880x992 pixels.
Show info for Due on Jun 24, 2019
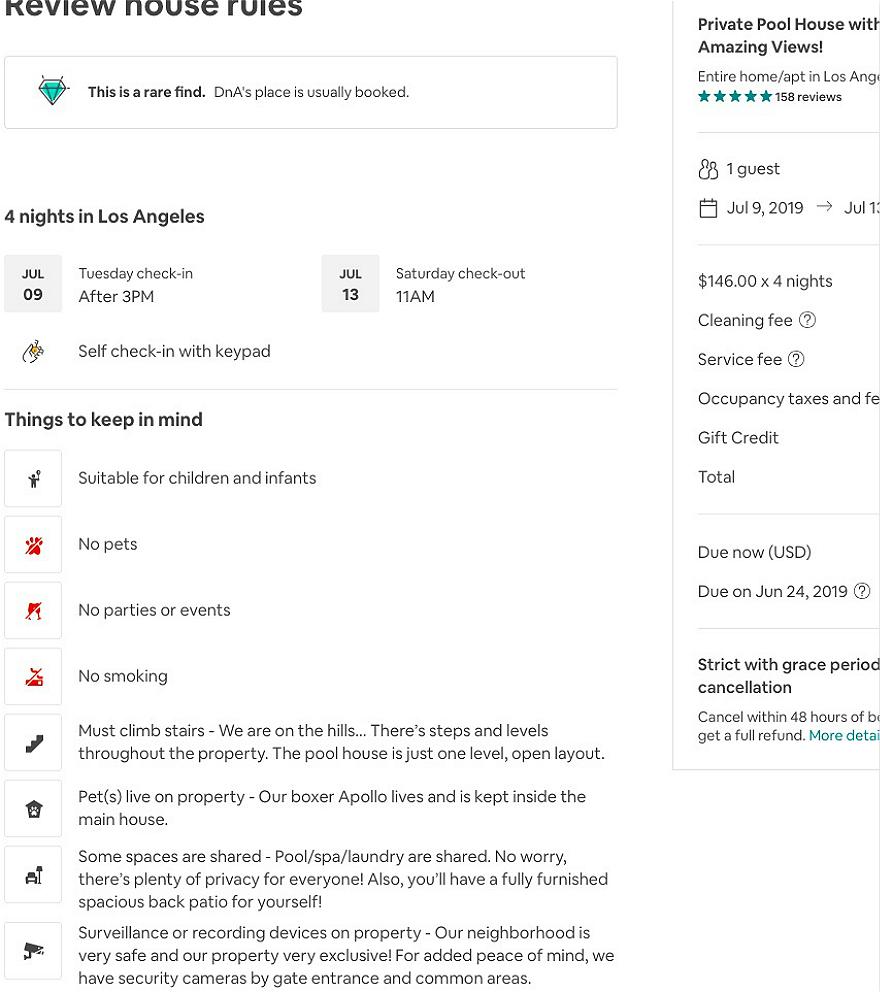(862, 591)
